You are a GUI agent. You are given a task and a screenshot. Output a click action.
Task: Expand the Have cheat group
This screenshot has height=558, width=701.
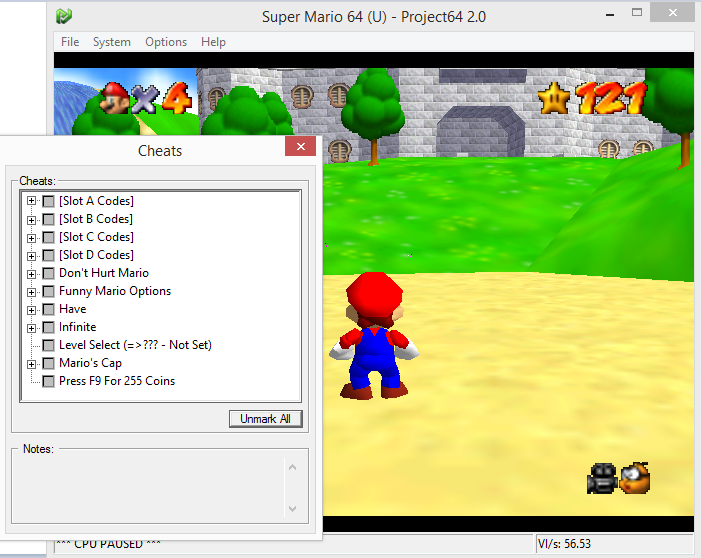click(31, 310)
